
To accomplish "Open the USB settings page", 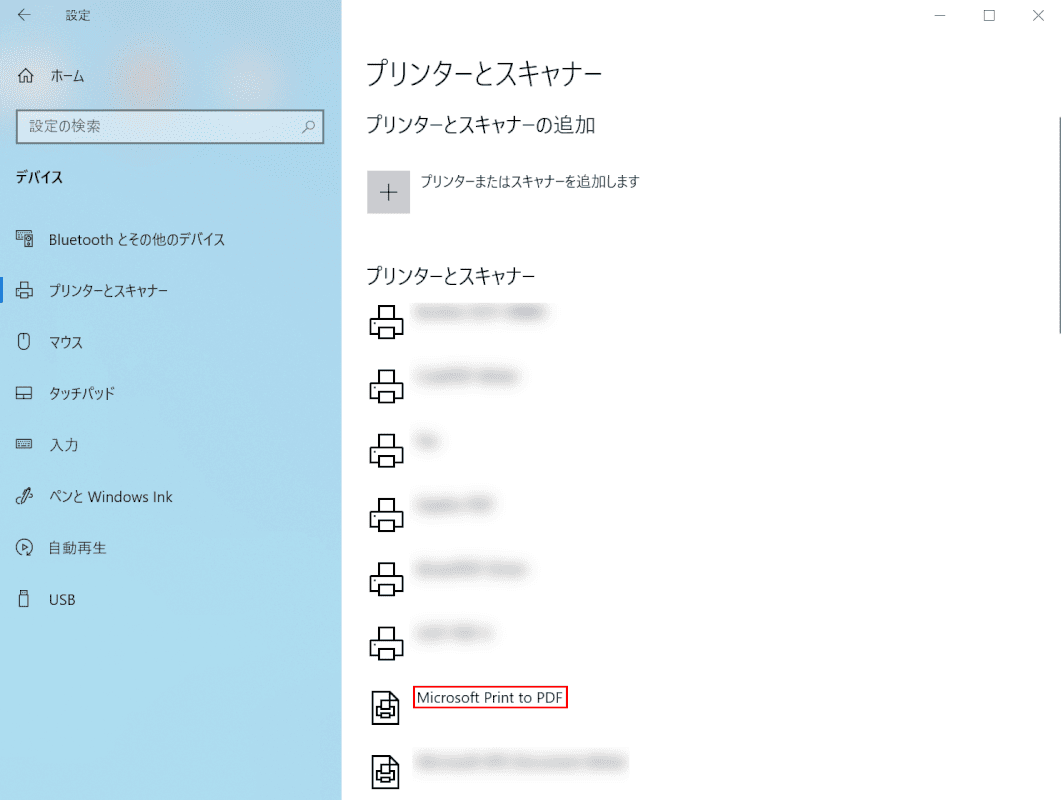I will [x=62, y=600].
